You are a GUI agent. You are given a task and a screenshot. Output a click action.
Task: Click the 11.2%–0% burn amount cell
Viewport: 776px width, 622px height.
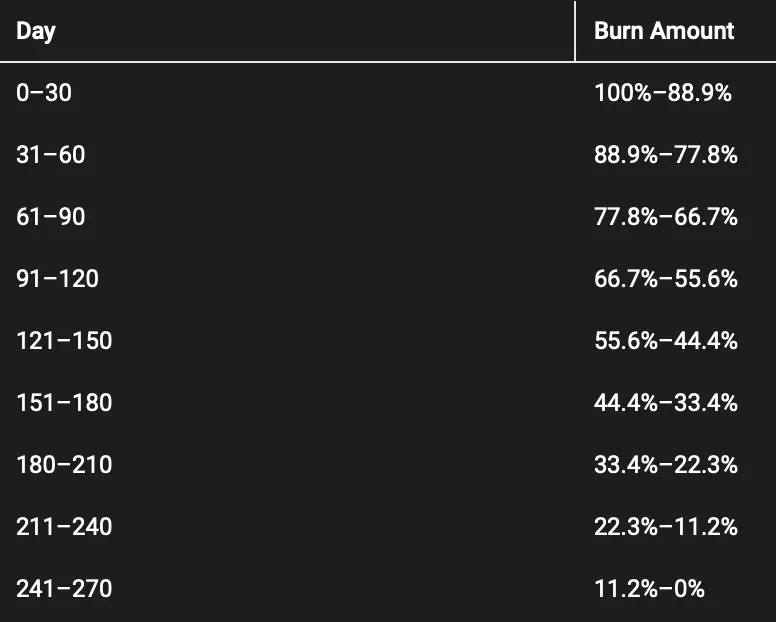pyautogui.click(x=649, y=589)
